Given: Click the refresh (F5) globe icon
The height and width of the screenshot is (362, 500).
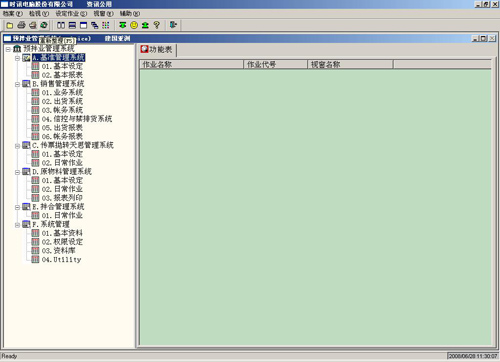Looking at the screenshot, I should pyautogui.click(x=44, y=25).
